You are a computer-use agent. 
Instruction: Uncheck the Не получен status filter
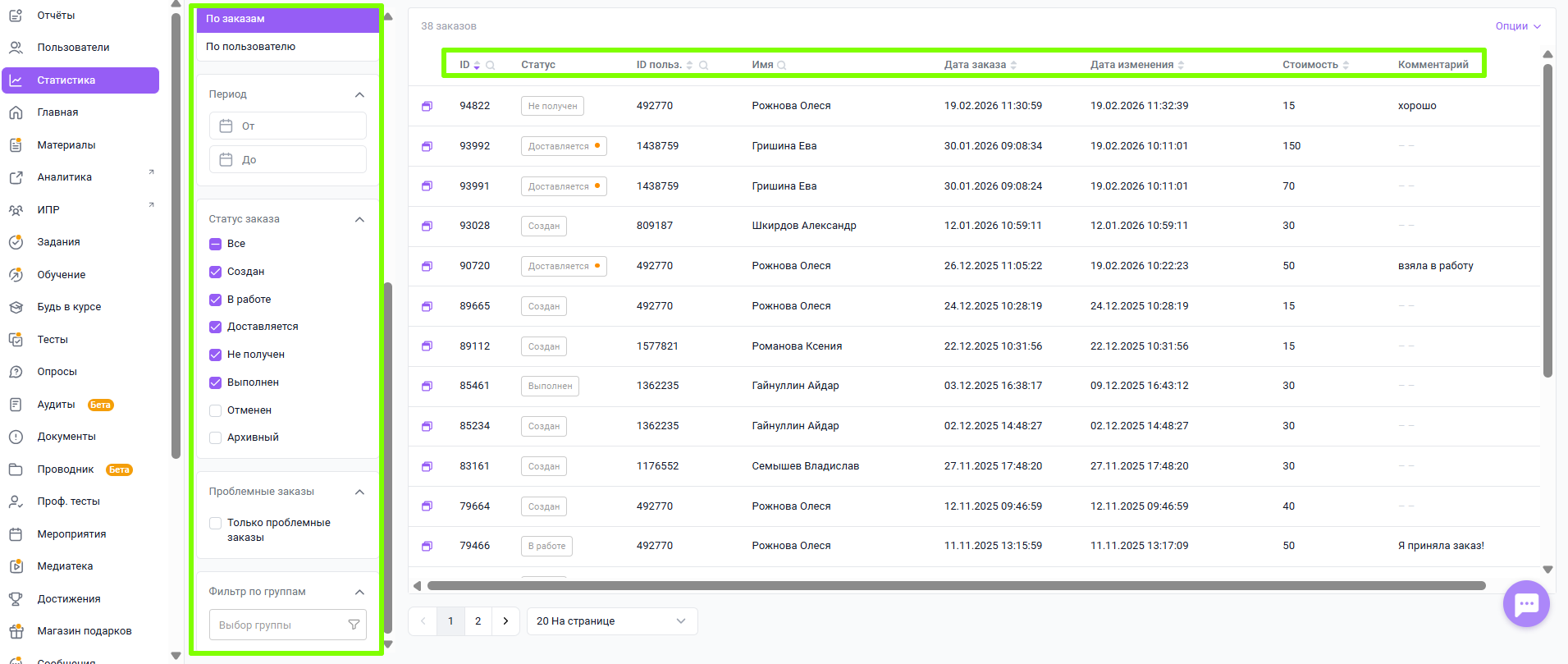(x=216, y=355)
